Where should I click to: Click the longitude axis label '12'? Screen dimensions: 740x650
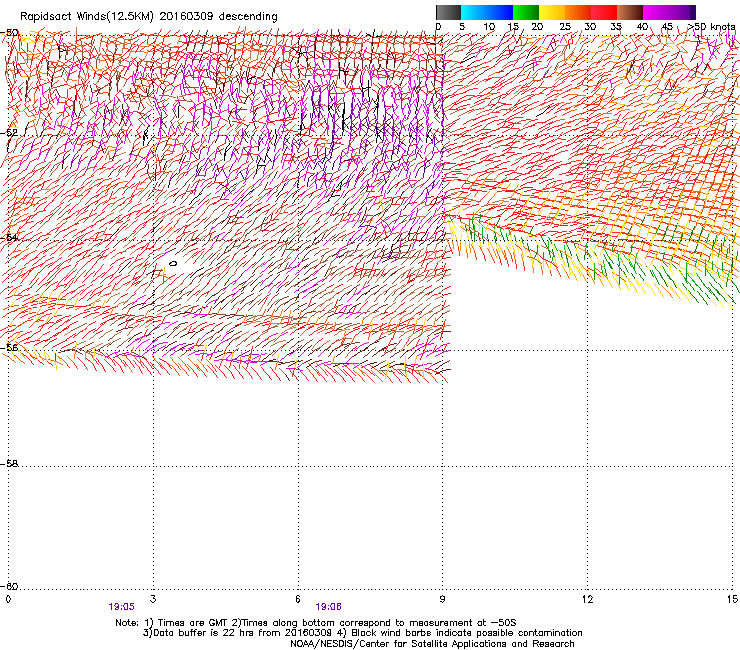click(x=587, y=599)
